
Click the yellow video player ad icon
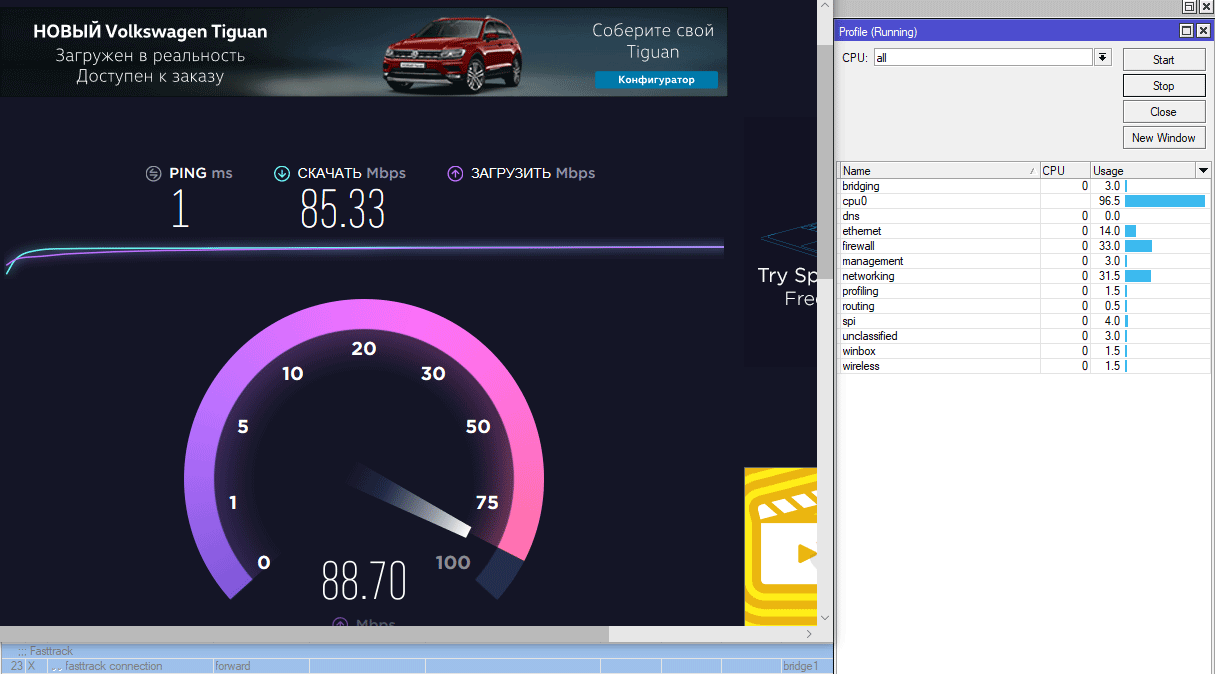coord(782,547)
